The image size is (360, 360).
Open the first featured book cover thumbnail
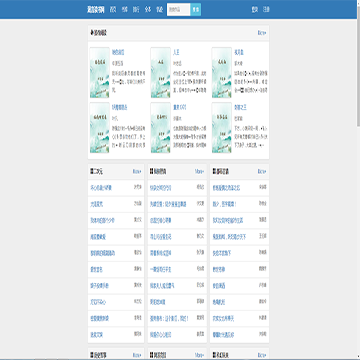click(99, 73)
